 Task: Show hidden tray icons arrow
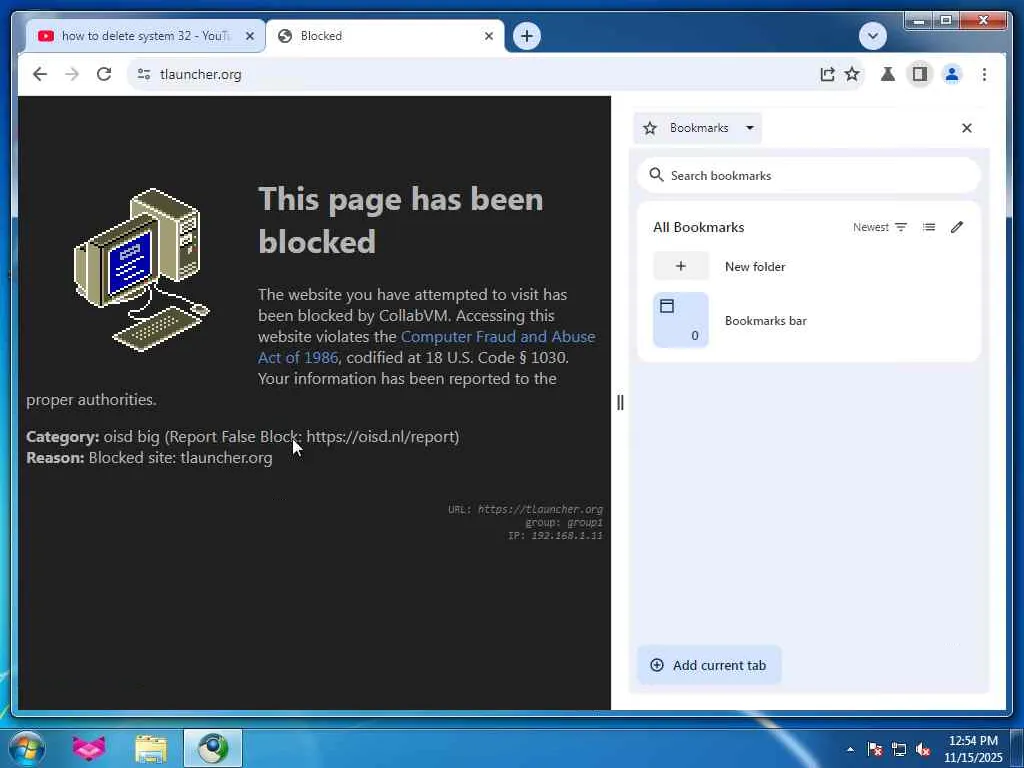pos(850,749)
